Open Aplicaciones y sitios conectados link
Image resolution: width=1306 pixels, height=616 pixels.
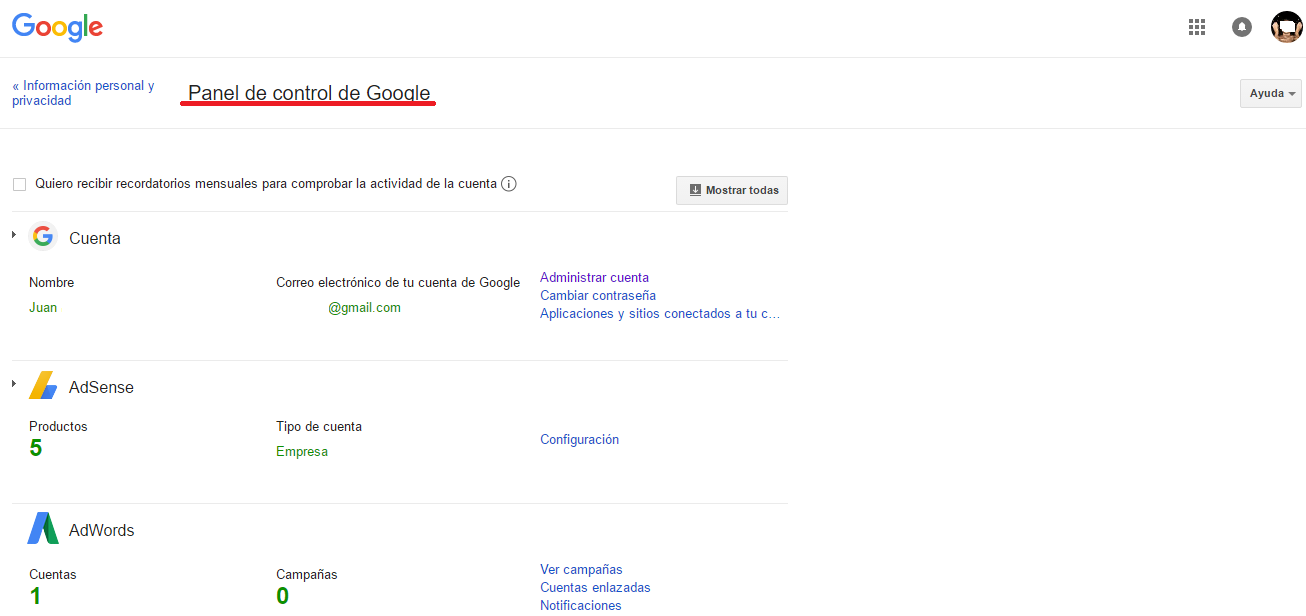660,314
